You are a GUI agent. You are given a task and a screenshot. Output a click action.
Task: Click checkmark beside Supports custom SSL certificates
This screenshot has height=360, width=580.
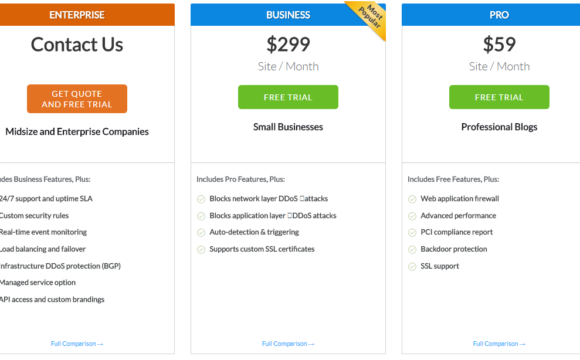click(201, 250)
